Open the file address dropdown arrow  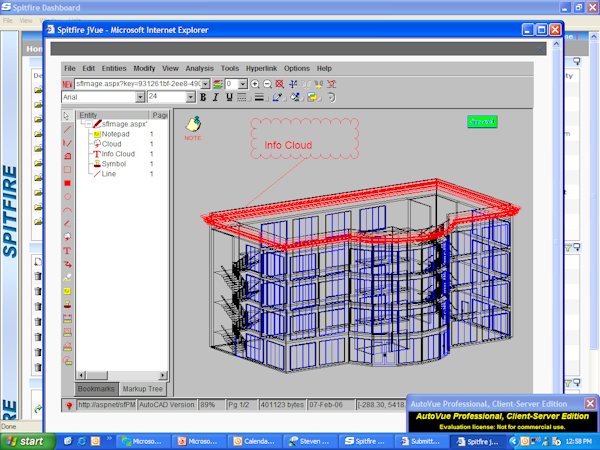coord(205,84)
